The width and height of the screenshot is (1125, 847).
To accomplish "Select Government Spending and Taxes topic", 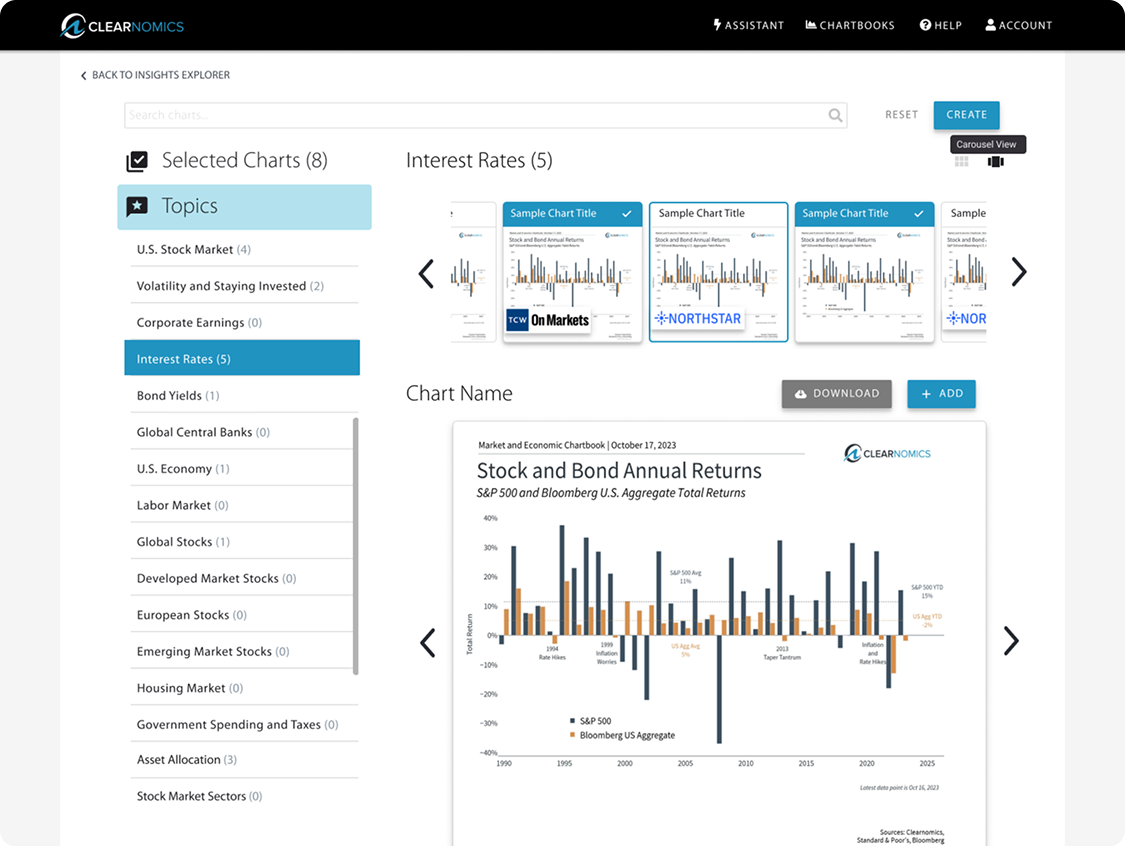I will [x=244, y=725].
